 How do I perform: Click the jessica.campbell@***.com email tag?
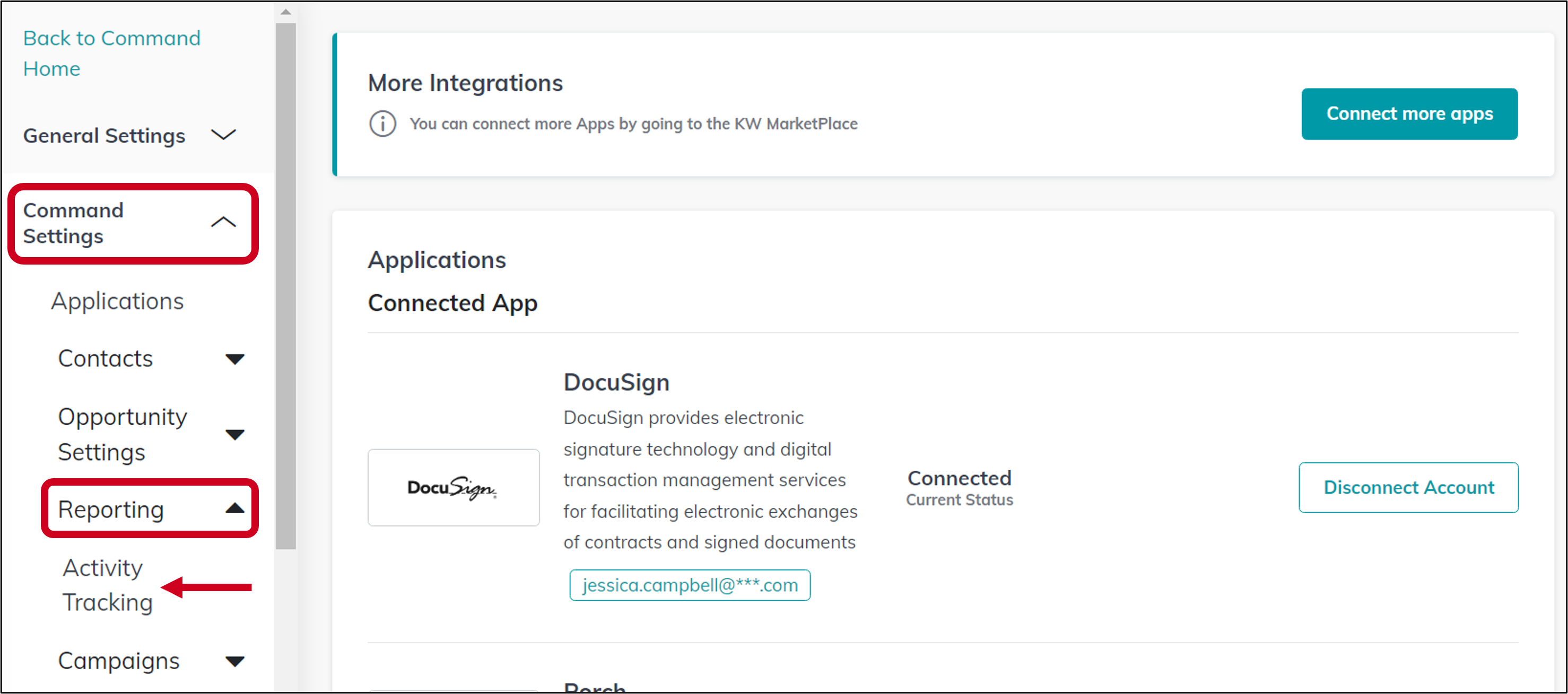pyautogui.click(x=690, y=584)
